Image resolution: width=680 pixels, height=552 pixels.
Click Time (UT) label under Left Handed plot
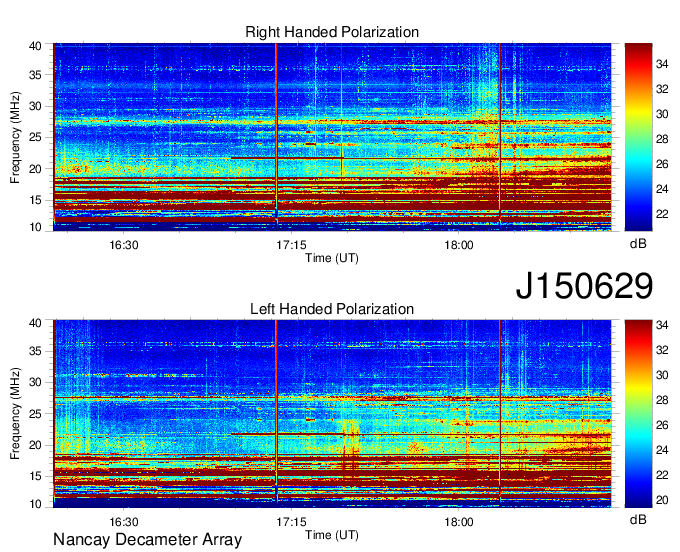[x=332, y=535]
